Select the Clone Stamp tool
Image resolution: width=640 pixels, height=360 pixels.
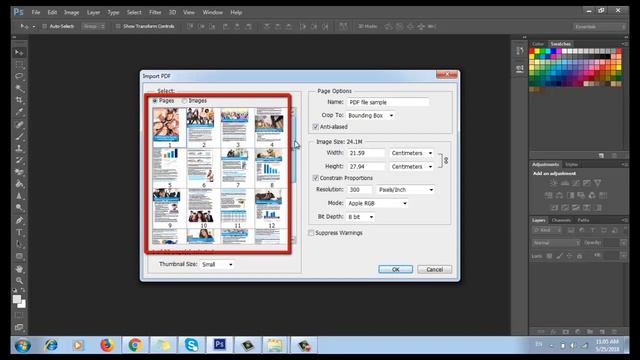pos(19,148)
